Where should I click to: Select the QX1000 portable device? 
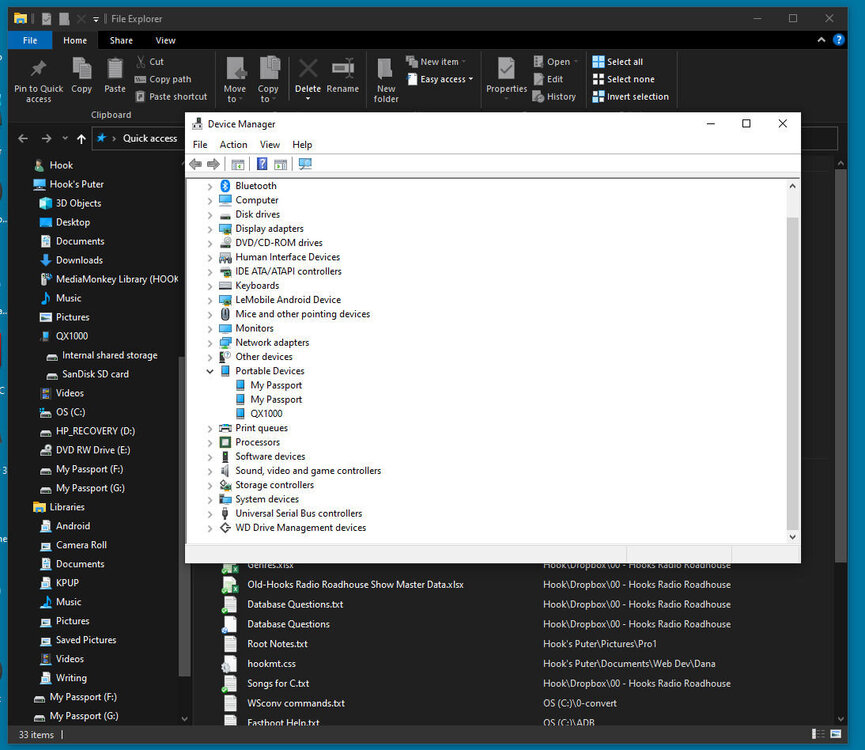pyautogui.click(x=266, y=414)
